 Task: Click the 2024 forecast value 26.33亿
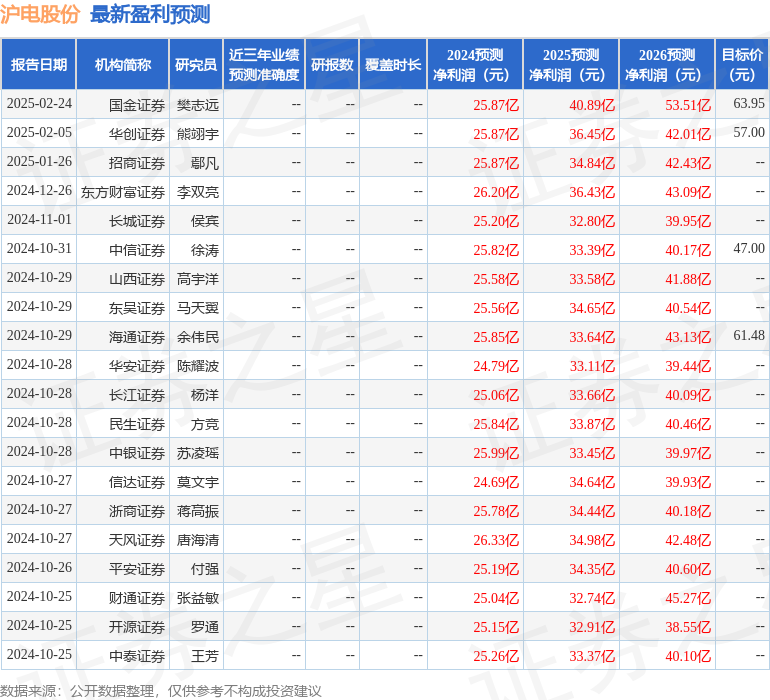pyautogui.click(x=496, y=540)
